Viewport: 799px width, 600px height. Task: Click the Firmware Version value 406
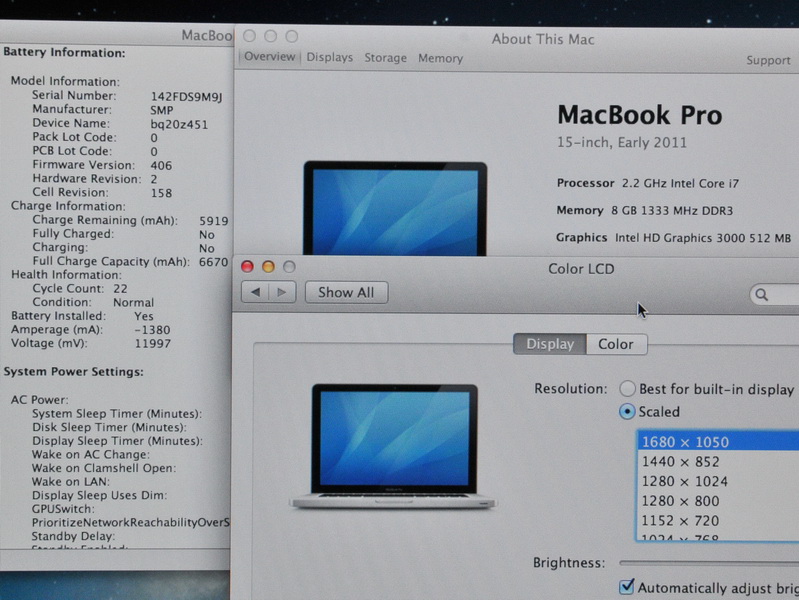[x=161, y=166]
